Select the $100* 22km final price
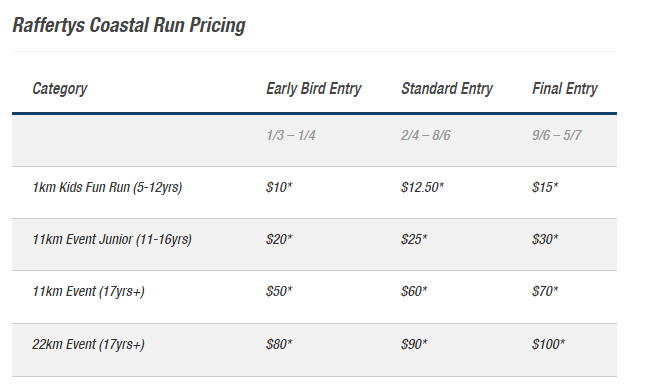The height and width of the screenshot is (385, 658). tap(548, 344)
